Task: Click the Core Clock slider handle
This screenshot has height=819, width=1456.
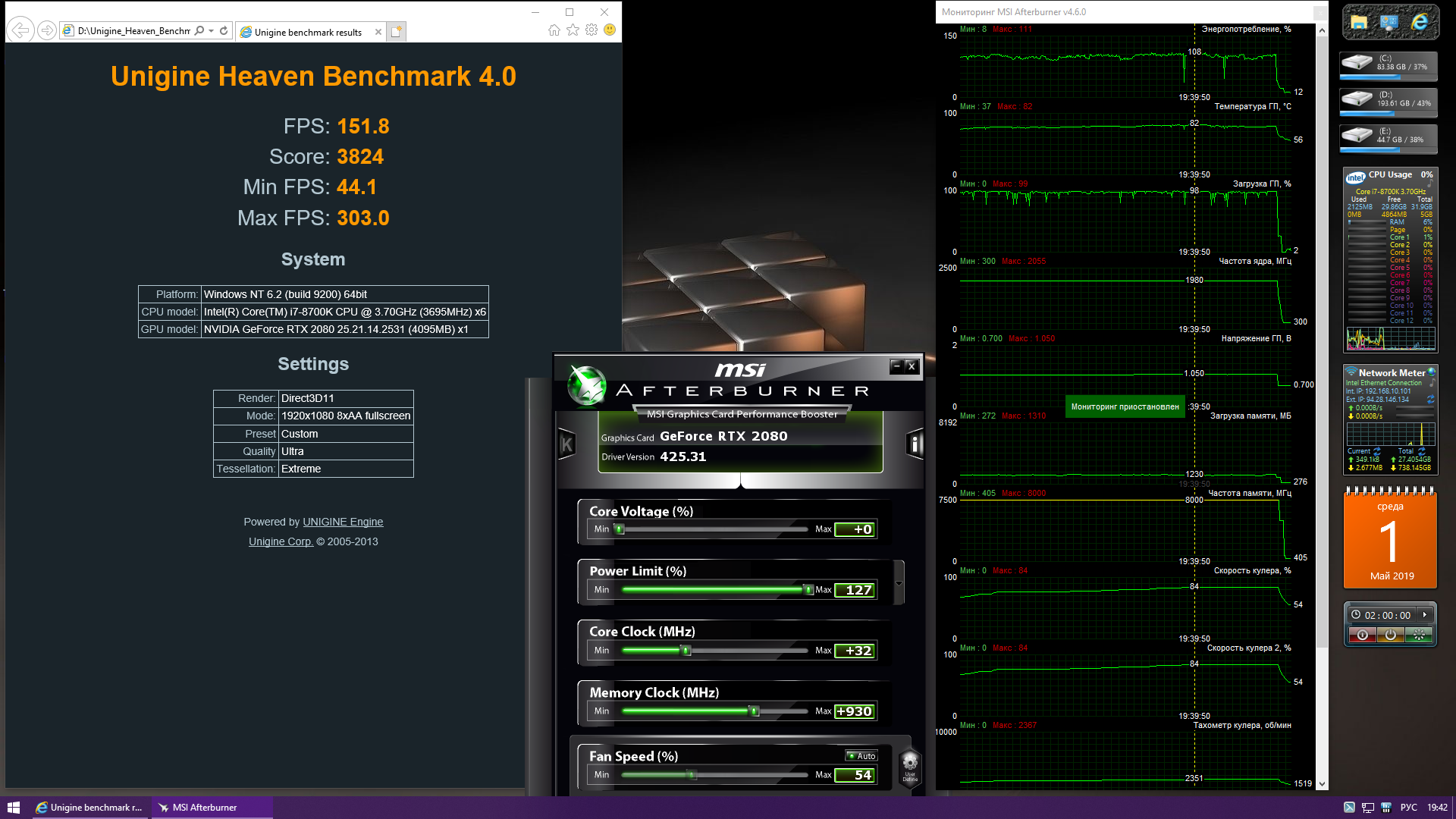Action: pyautogui.click(x=686, y=651)
